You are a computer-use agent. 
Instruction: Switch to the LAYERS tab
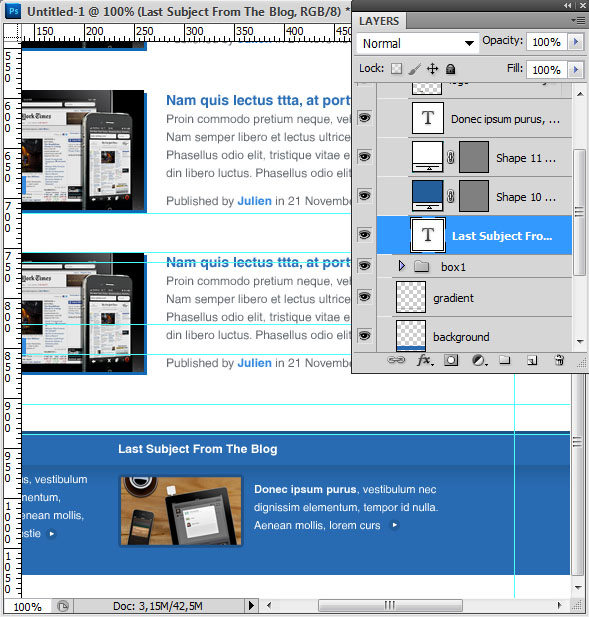tap(379, 21)
